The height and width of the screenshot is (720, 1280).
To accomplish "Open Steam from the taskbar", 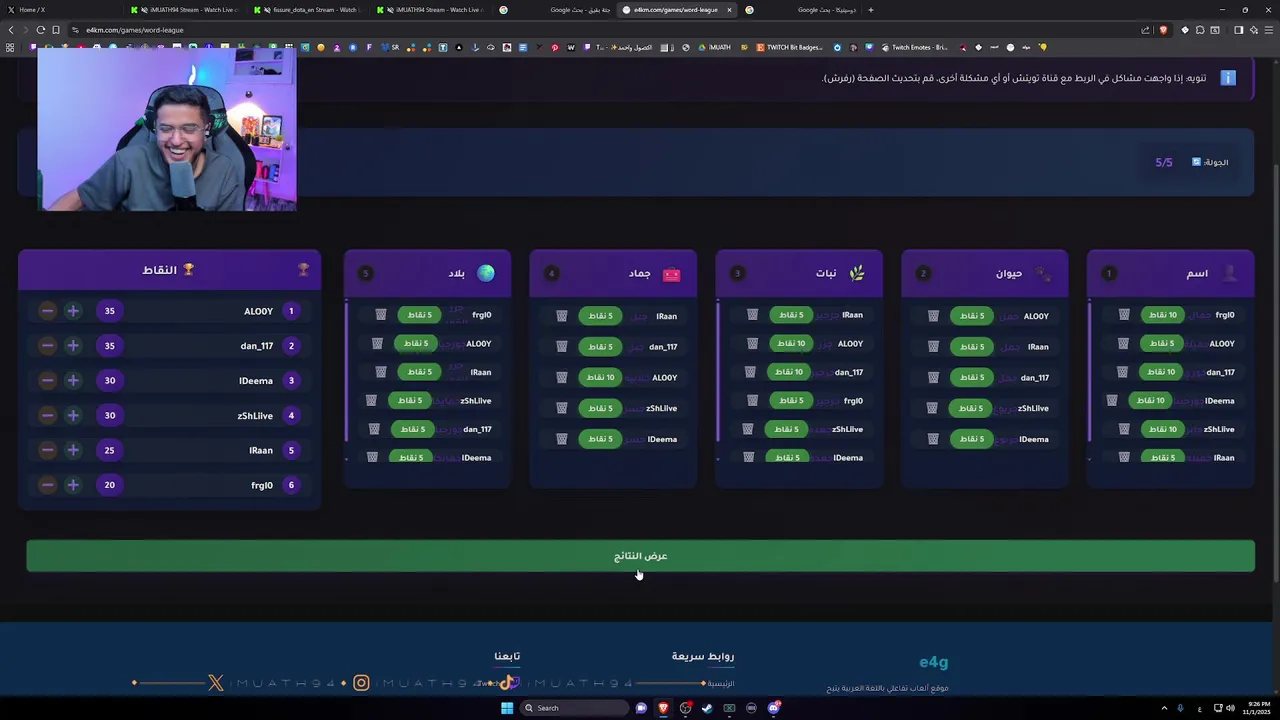I will 707,708.
